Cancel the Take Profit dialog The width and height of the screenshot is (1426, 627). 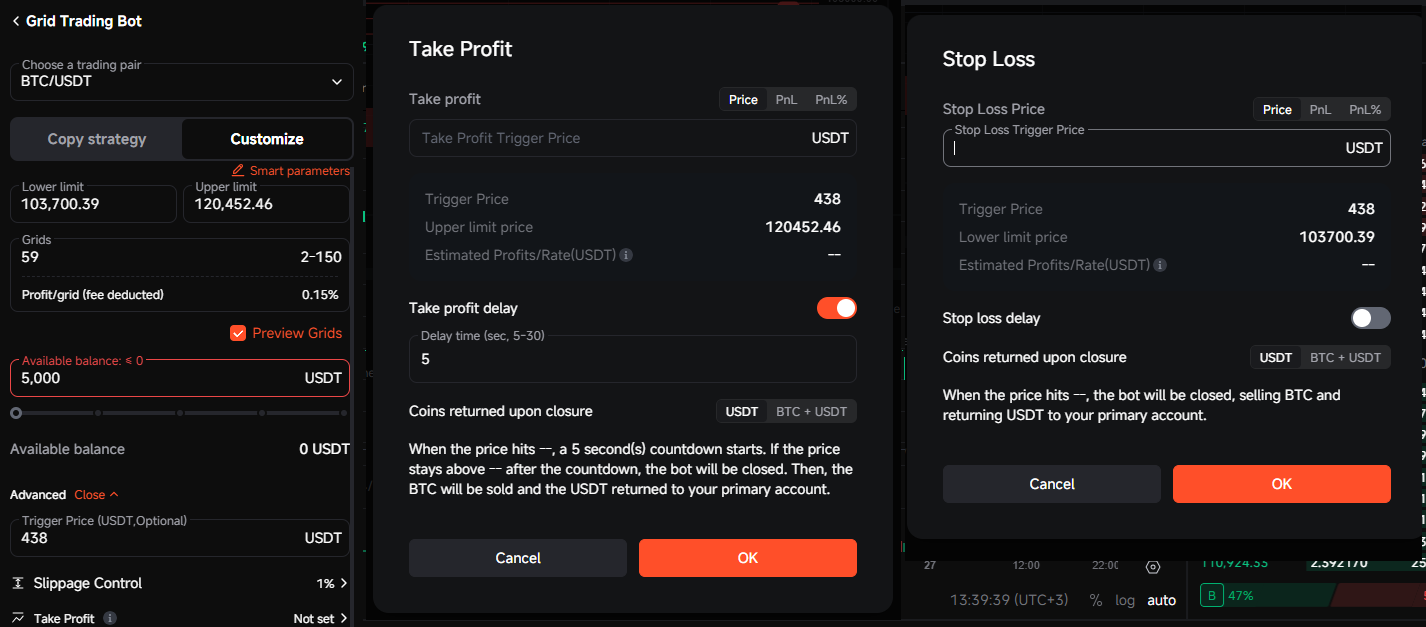click(518, 558)
